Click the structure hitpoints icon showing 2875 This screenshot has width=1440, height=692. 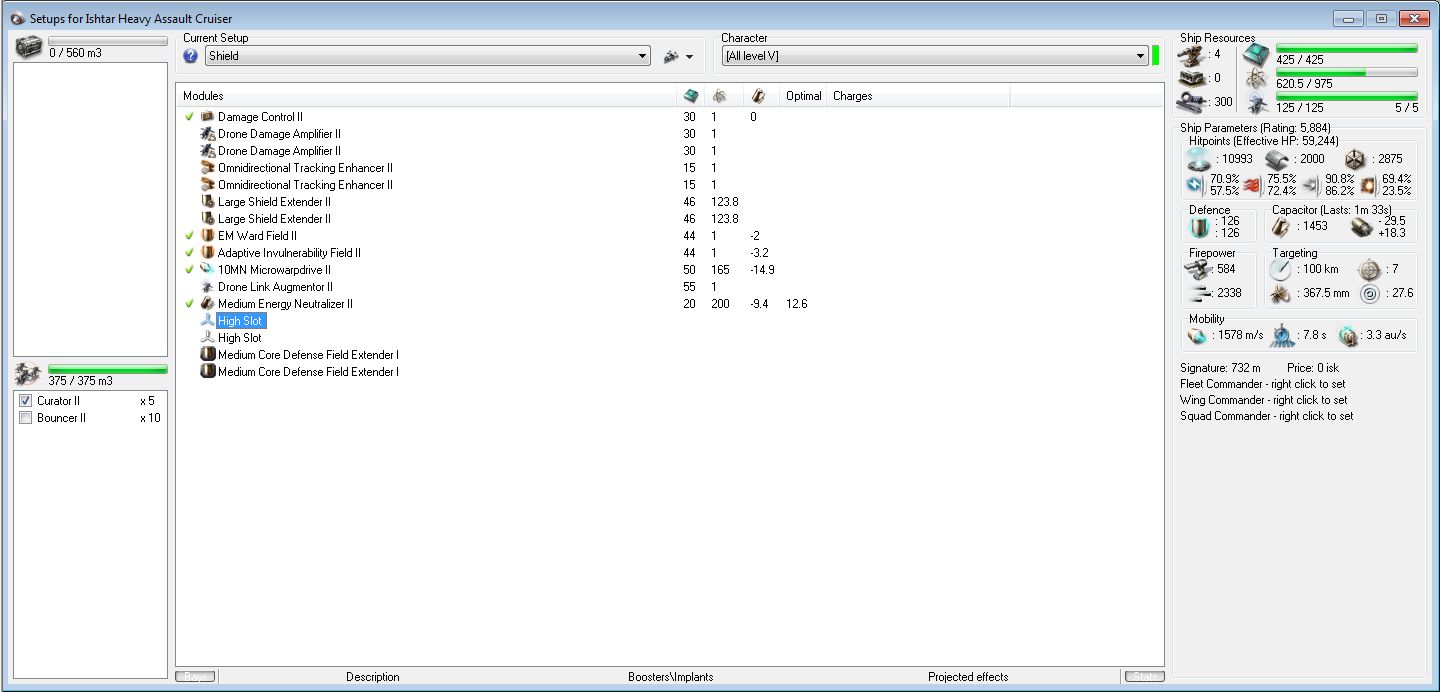(1356, 159)
